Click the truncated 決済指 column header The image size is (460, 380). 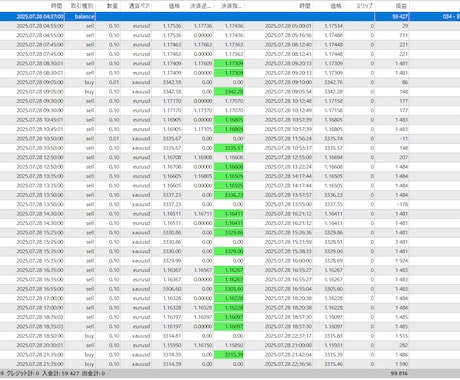(x=231, y=6)
